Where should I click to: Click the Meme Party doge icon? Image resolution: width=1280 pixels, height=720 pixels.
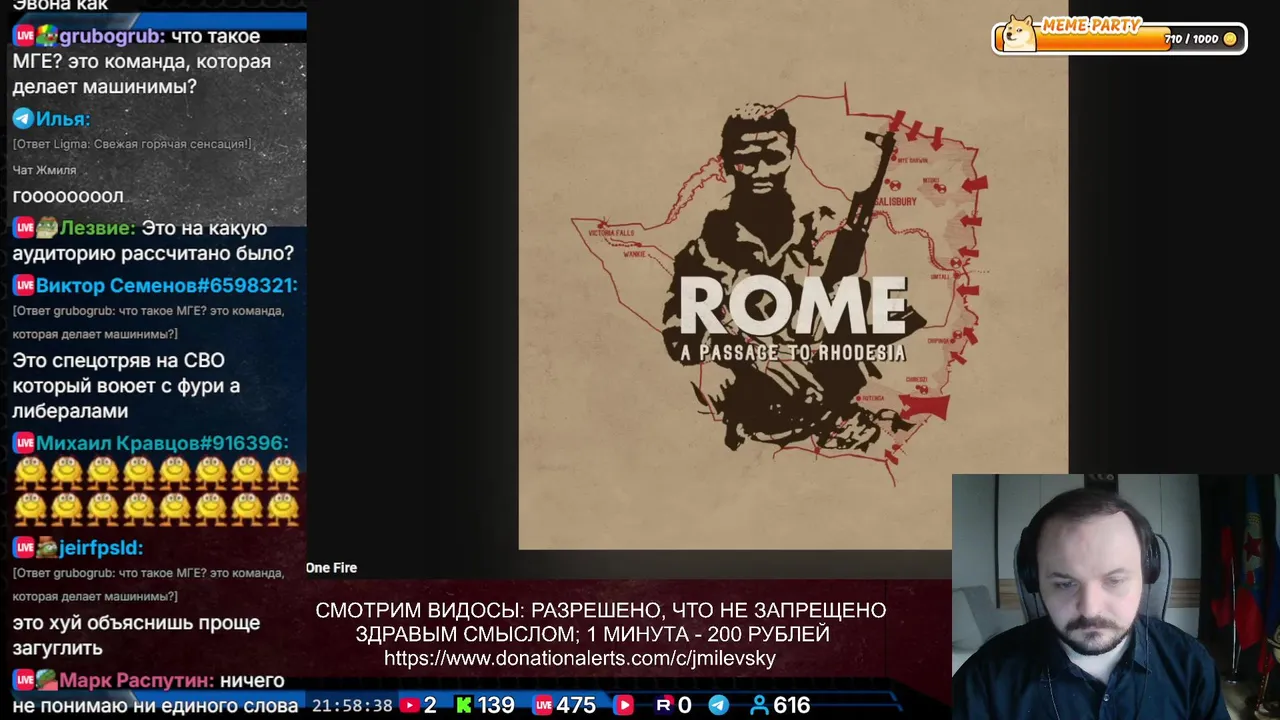1019,34
